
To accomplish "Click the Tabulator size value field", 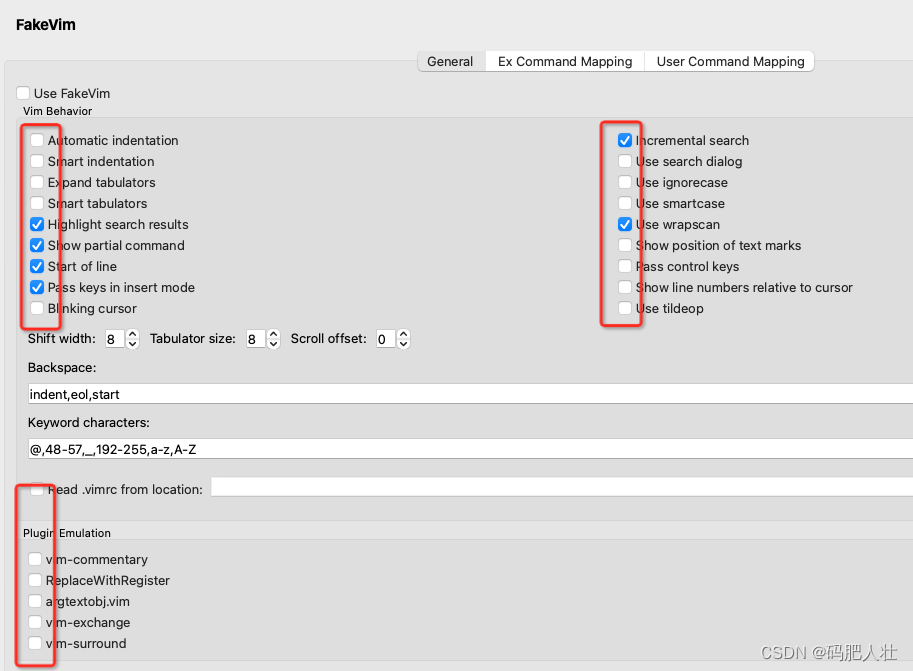I will 255,339.
